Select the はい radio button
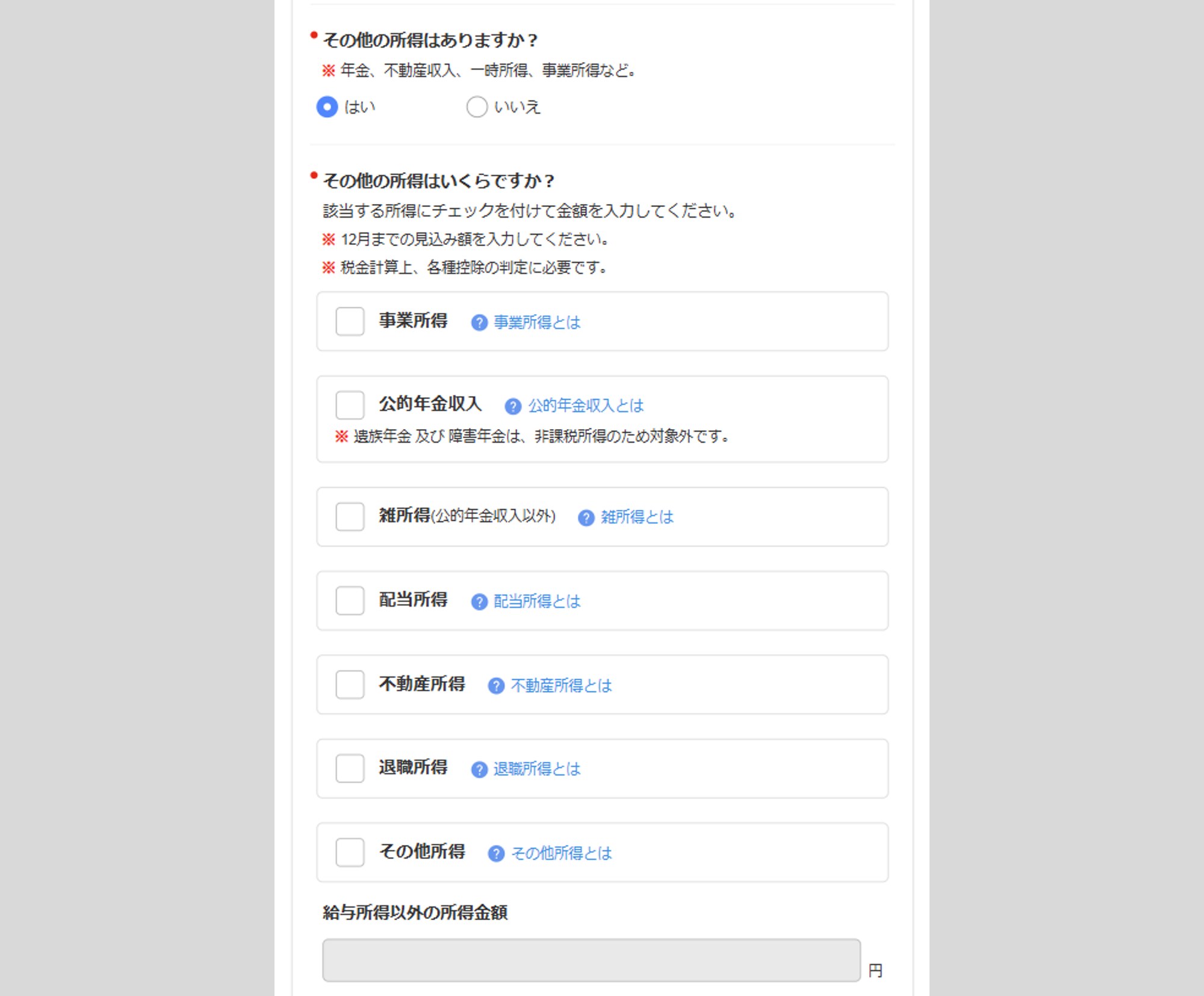The width and height of the screenshot is (1204, 996). (327, 107)
